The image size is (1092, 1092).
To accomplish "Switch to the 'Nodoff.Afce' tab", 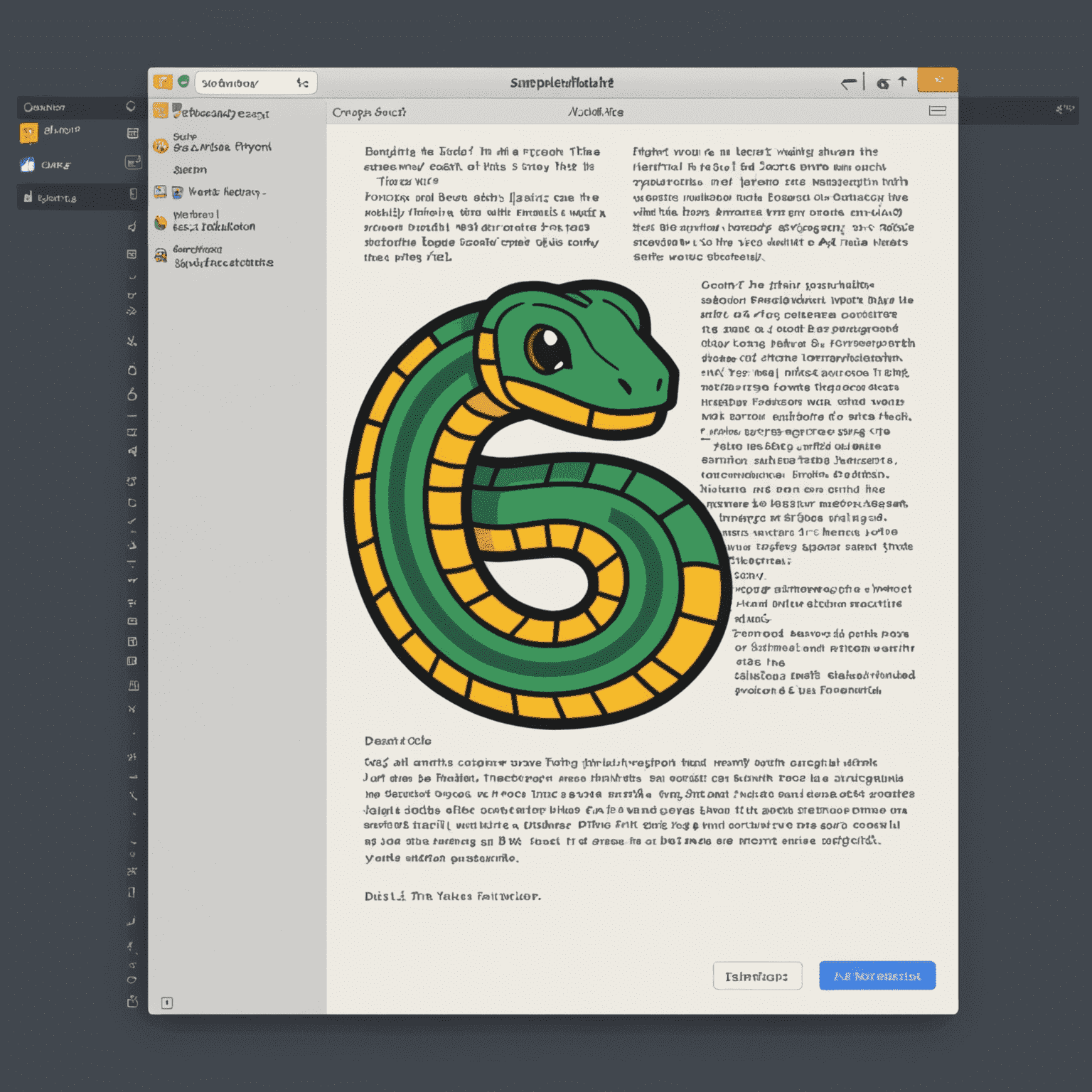I will 596,112.
